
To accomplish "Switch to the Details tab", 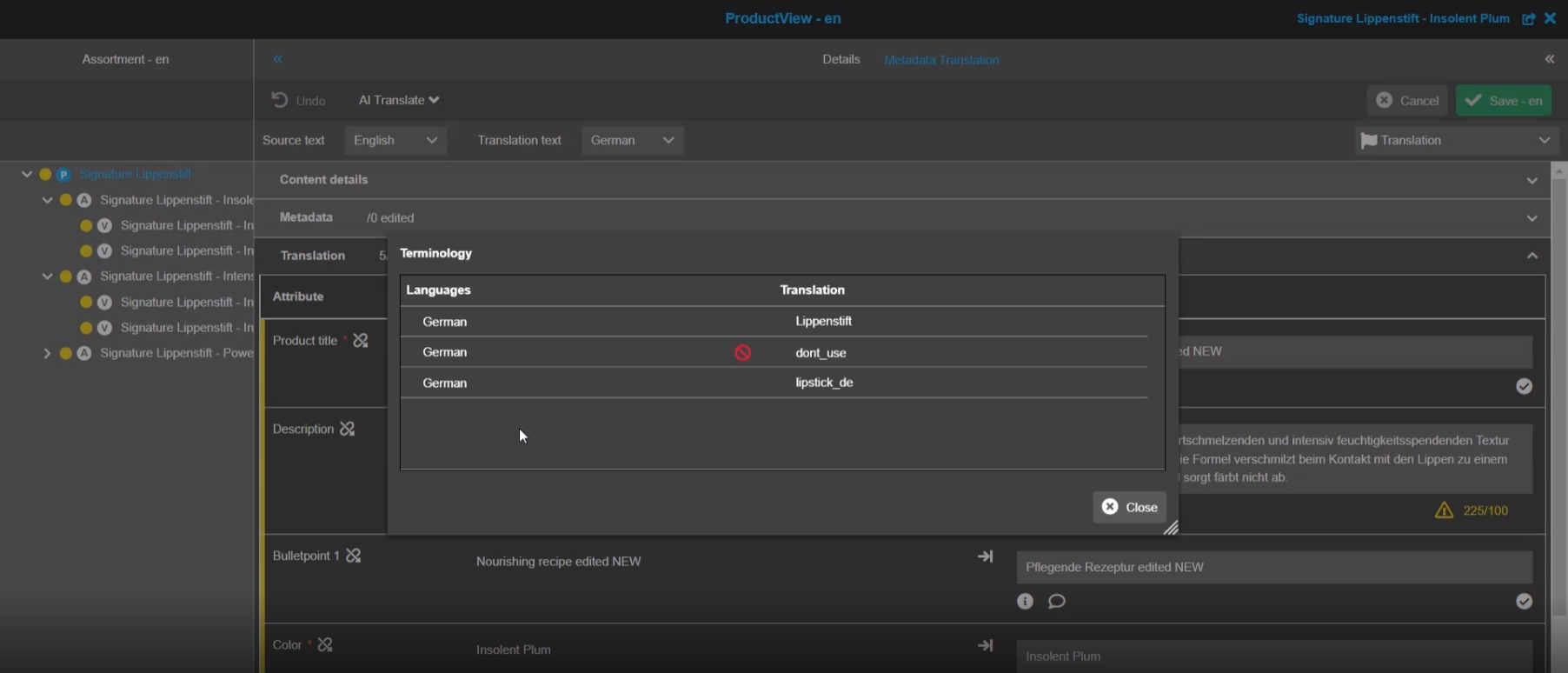I will [x=840, y=59].
